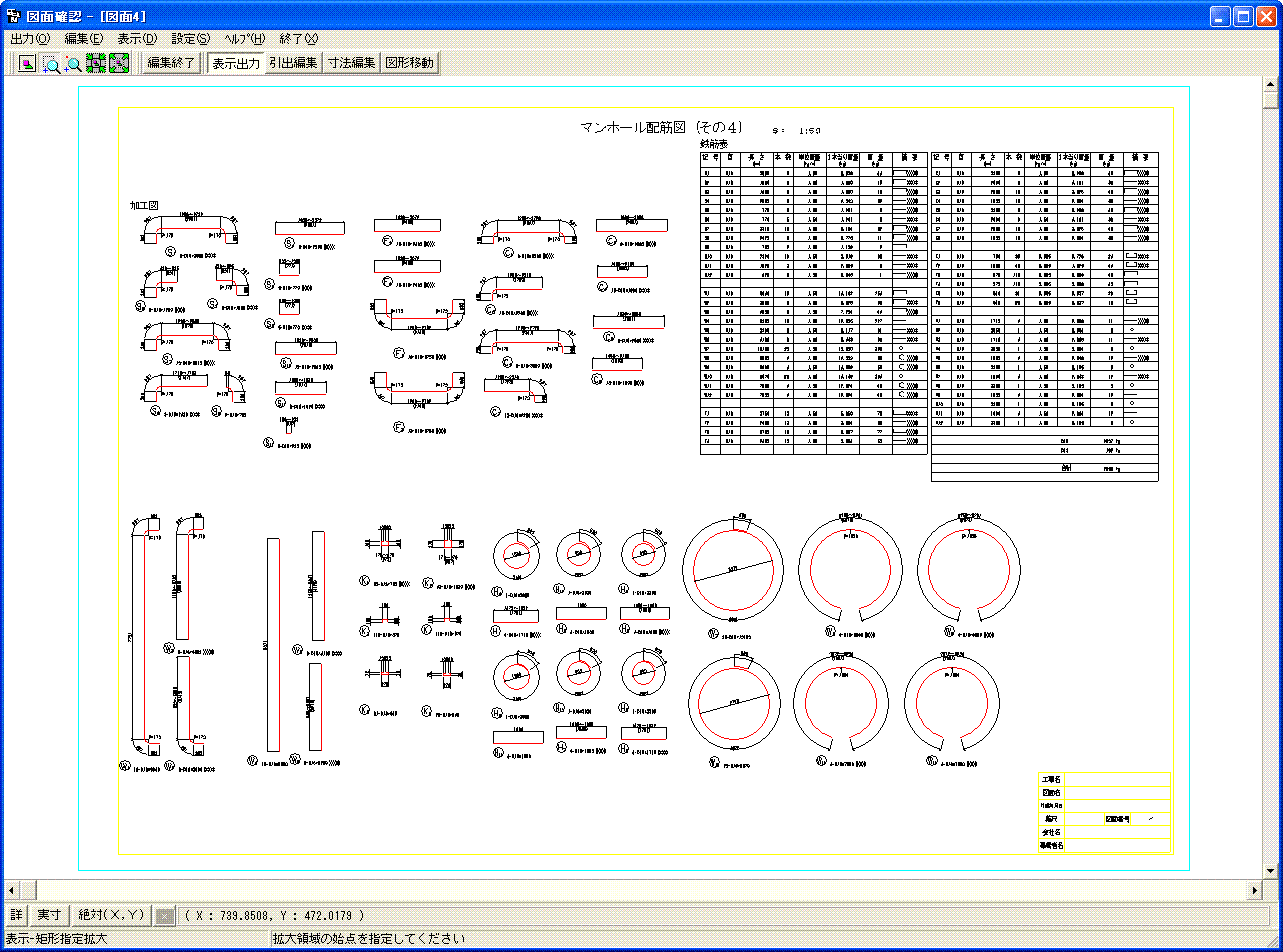Click the horizontal scrollbar right arrow
Viewport: 1283px width, 952px height.
point(1255,890)
